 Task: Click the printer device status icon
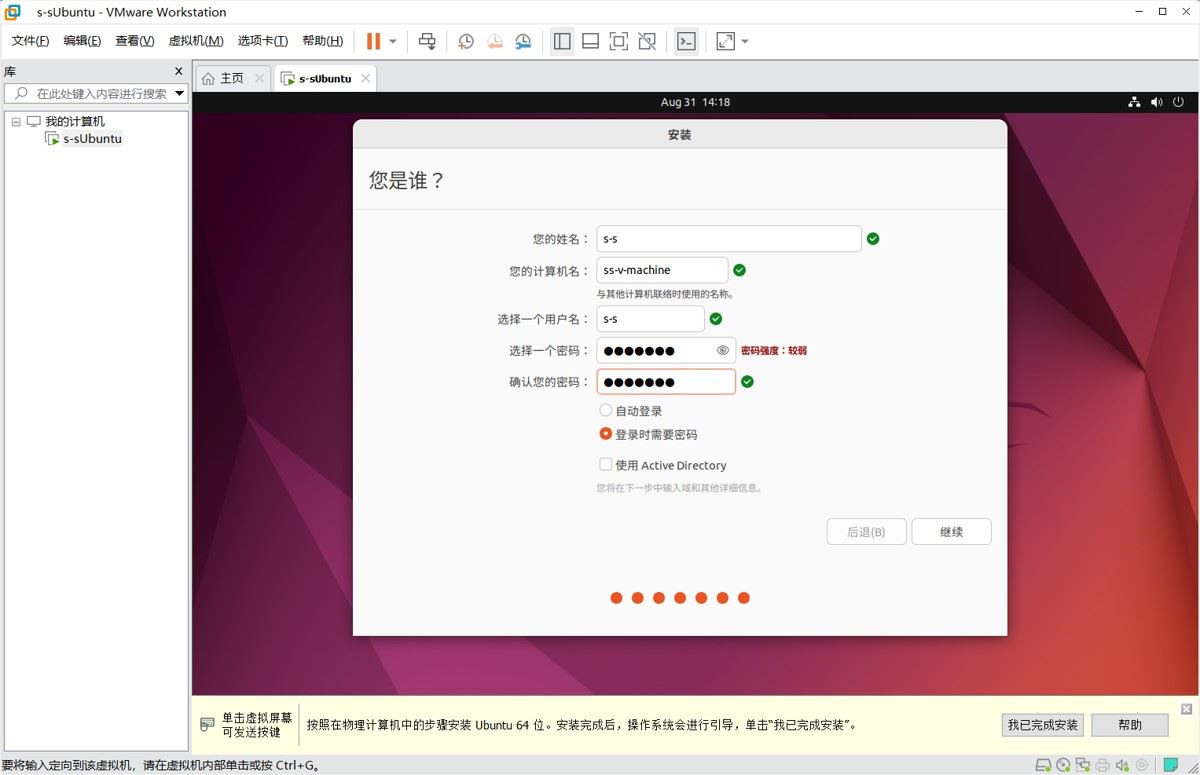pos(1102,766)
